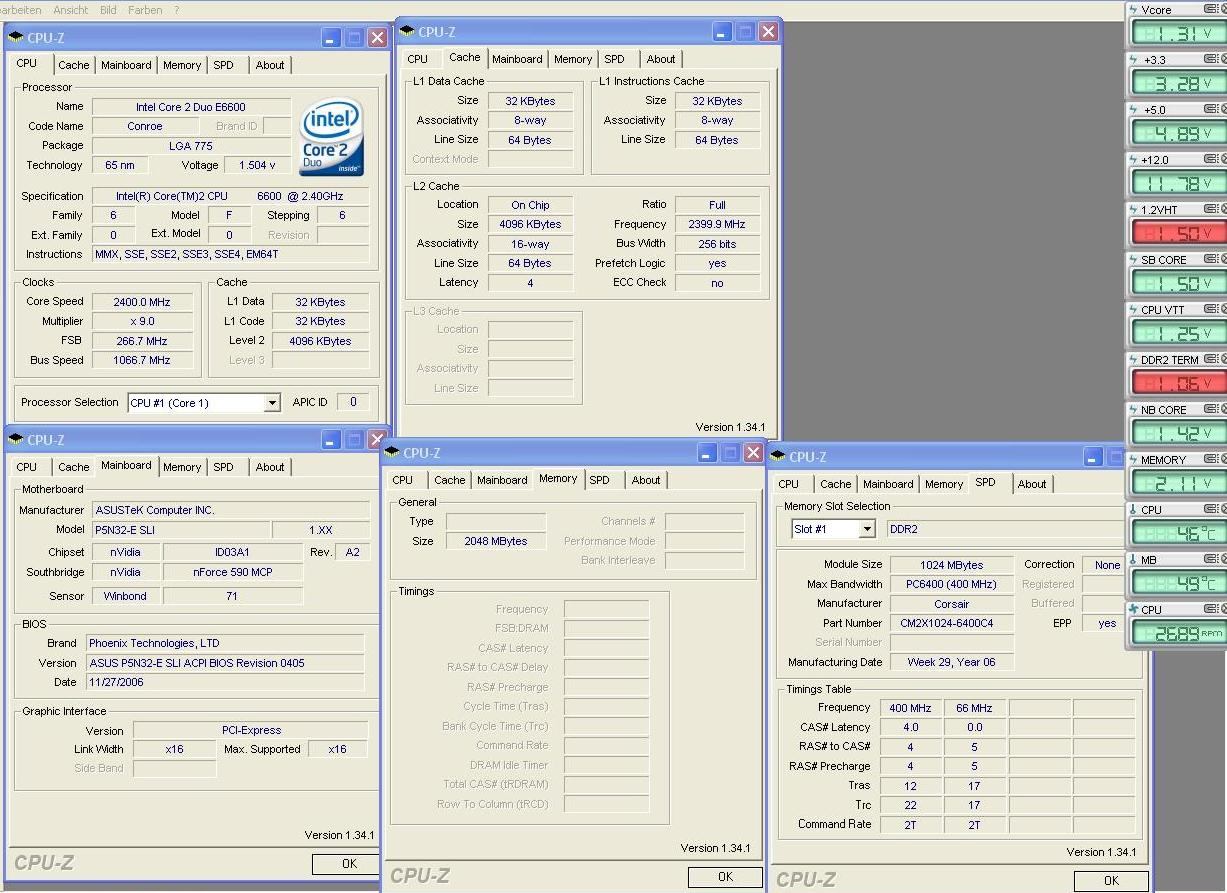Open the CPU VTT monitor settings icon
The width and height of the screenshot is (1227, 893).
[1210, 309]
